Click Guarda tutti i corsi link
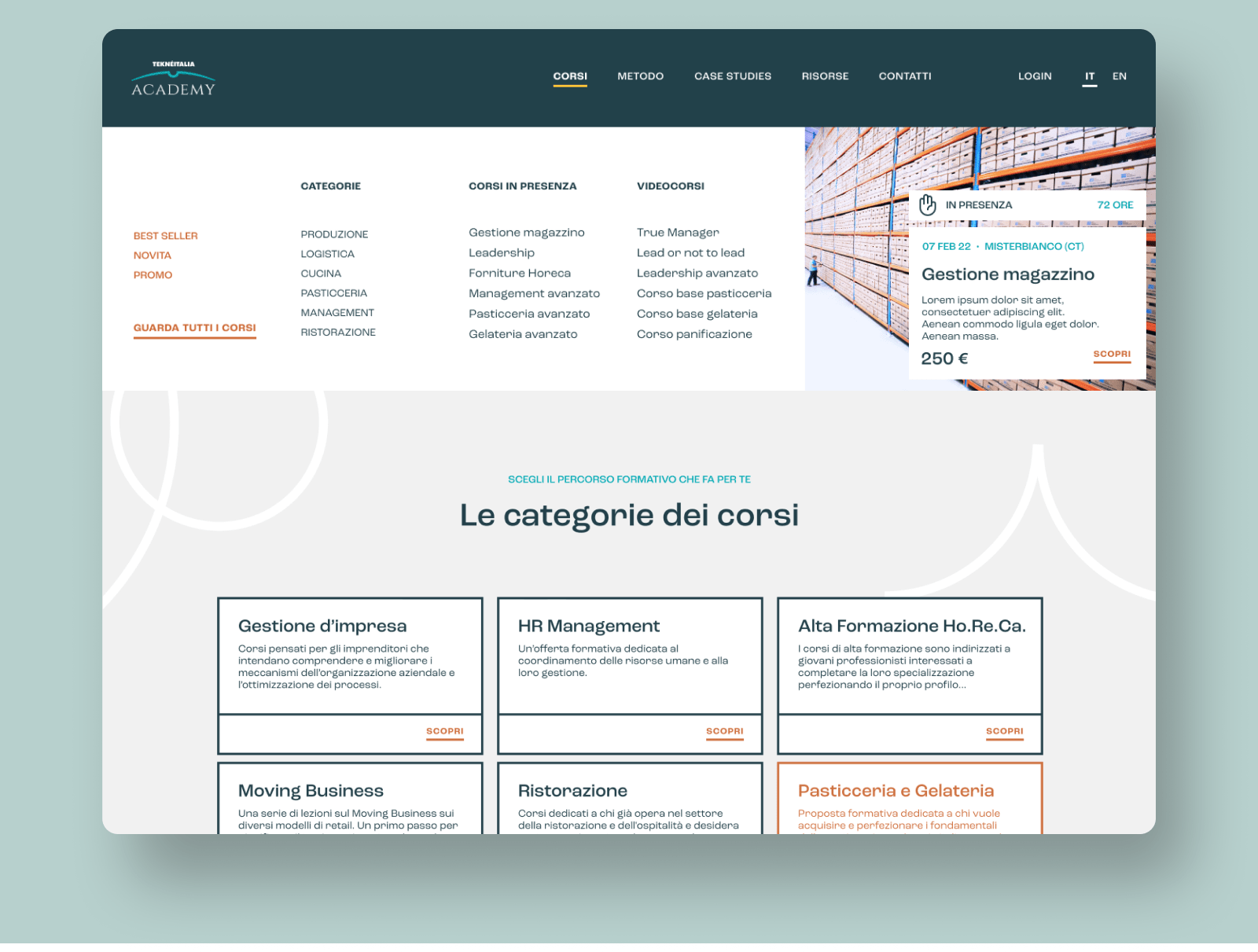1258x952 pixels. click(194, 328)
